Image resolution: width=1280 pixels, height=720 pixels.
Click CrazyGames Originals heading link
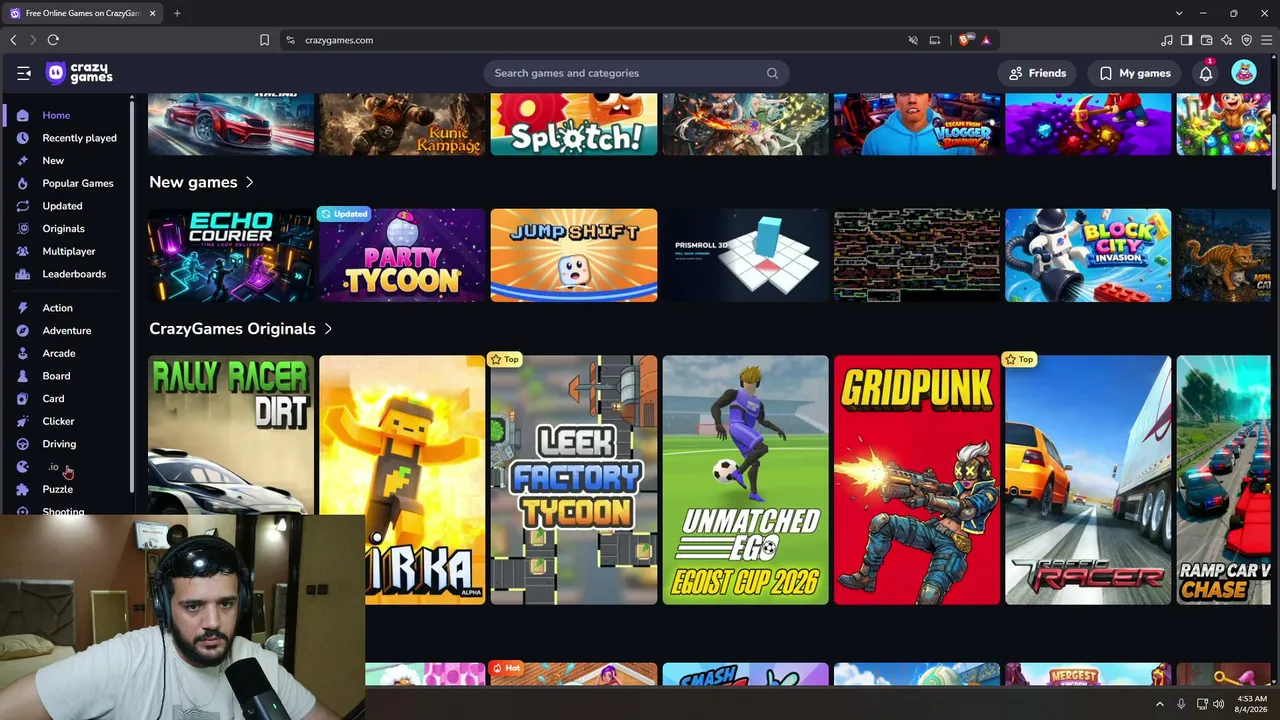tap(232, 329)
